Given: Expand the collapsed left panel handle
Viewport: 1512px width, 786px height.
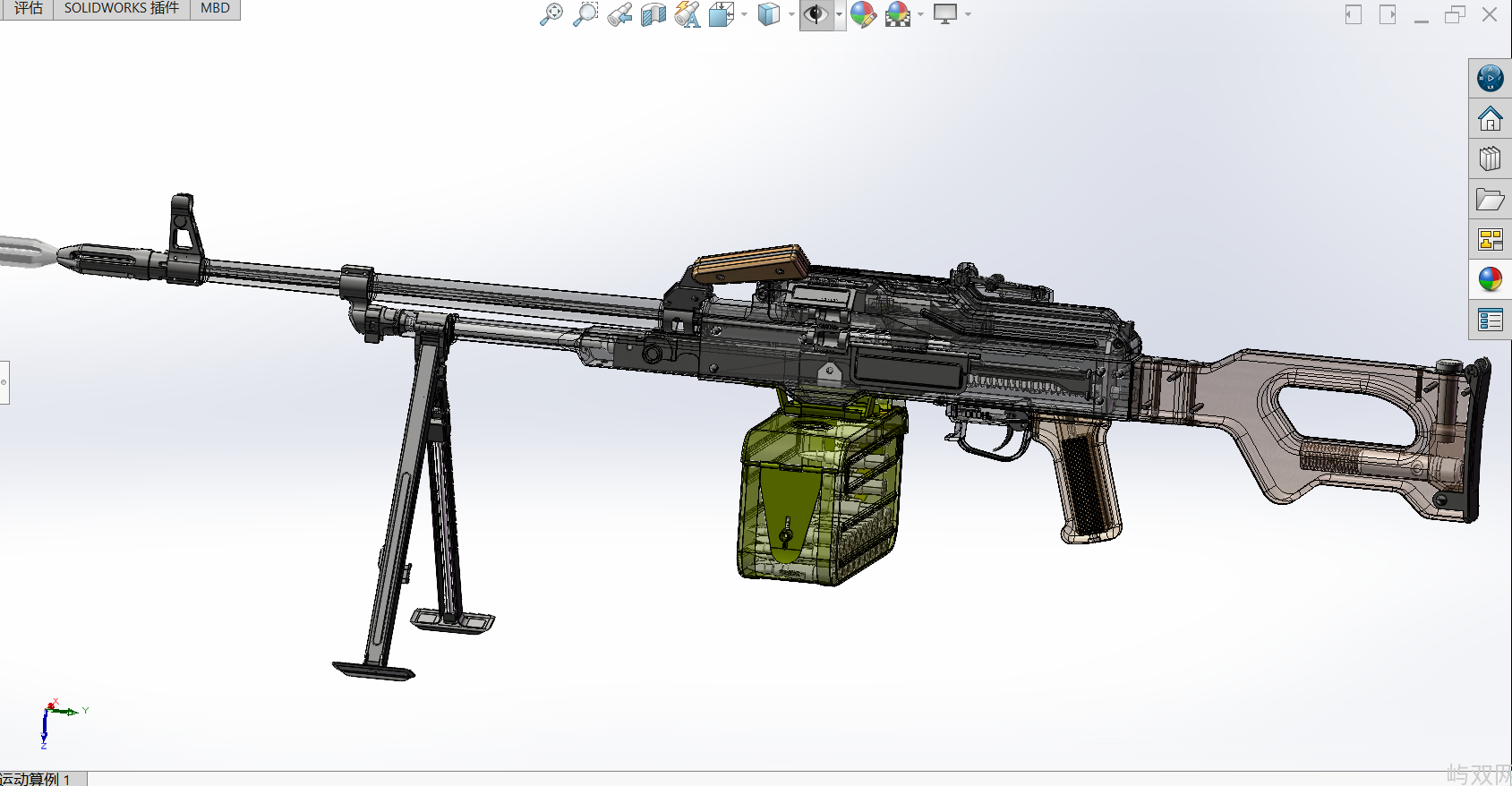Looking at the screenshot, I should point(4,382).
